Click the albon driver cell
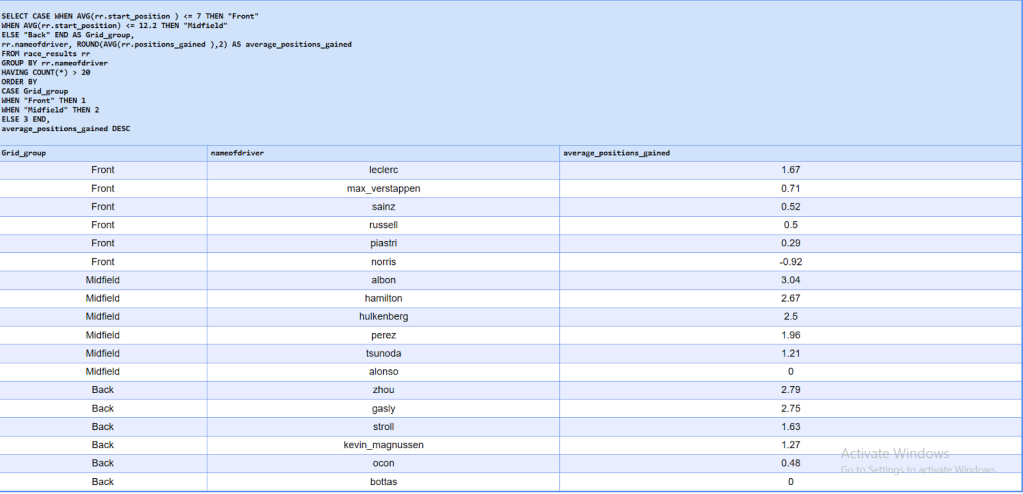This screenshot has width=1023, height=494. click(384, 279)
